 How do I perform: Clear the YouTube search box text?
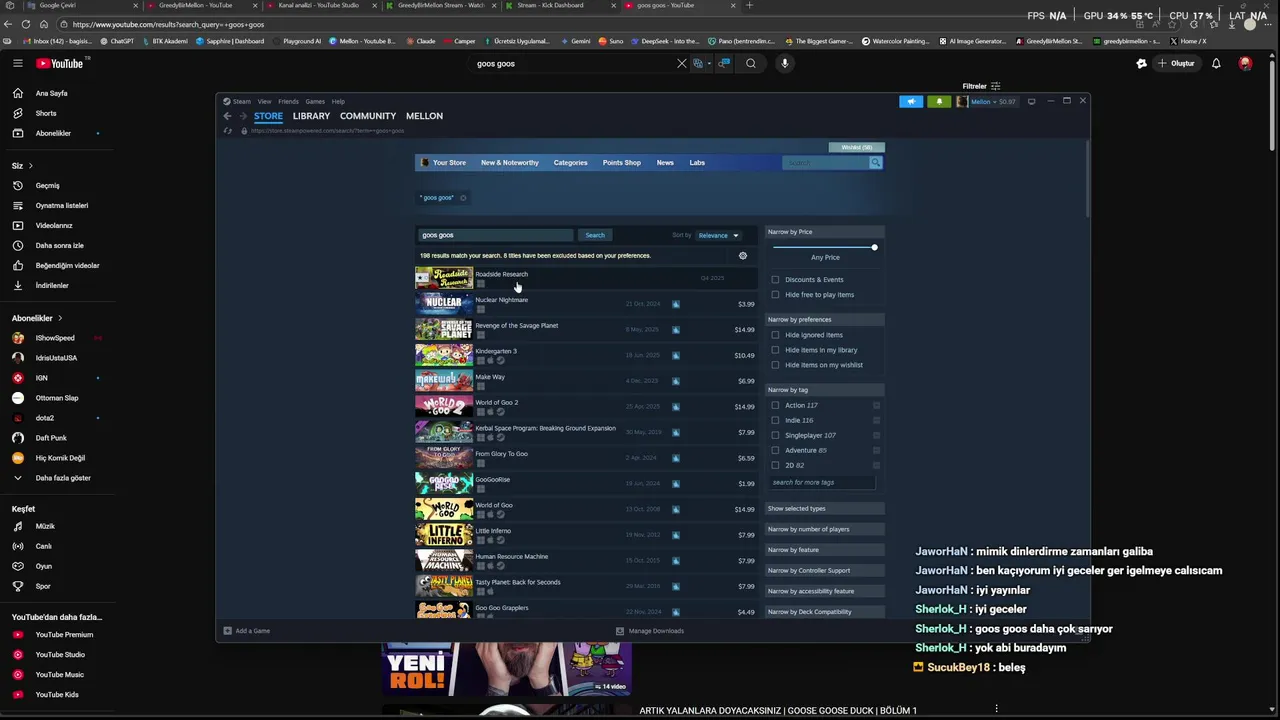coord(682,63)
